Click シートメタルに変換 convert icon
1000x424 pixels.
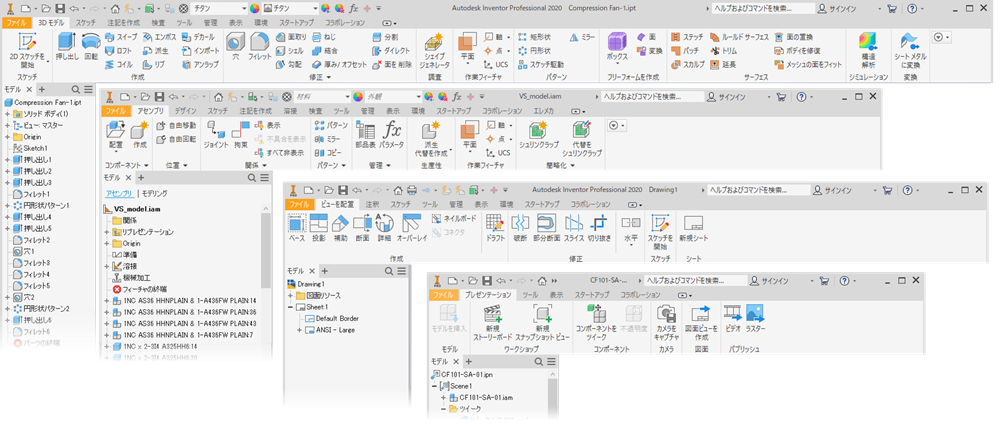click(x=909, y=50)
